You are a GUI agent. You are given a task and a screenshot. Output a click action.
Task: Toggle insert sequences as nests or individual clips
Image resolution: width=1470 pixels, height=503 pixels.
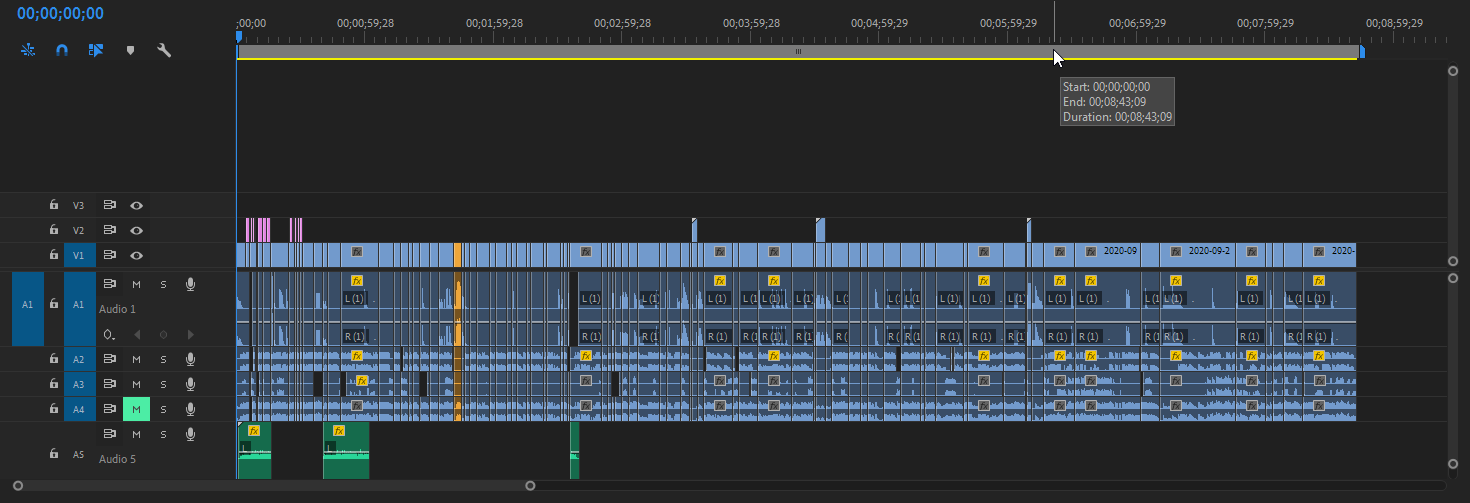(28, 49)
